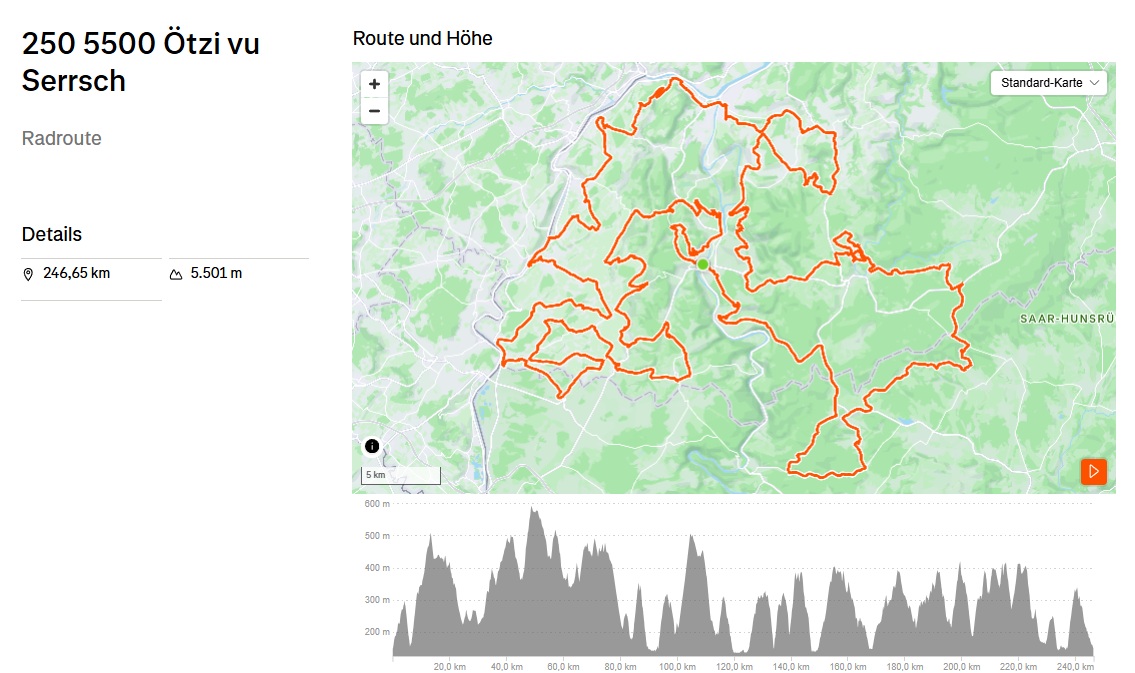Image resolution: width=1135 pixels, height=673 pixels.
Task: Click the 5 km map scale bar
Action: [x=401, y=475]
